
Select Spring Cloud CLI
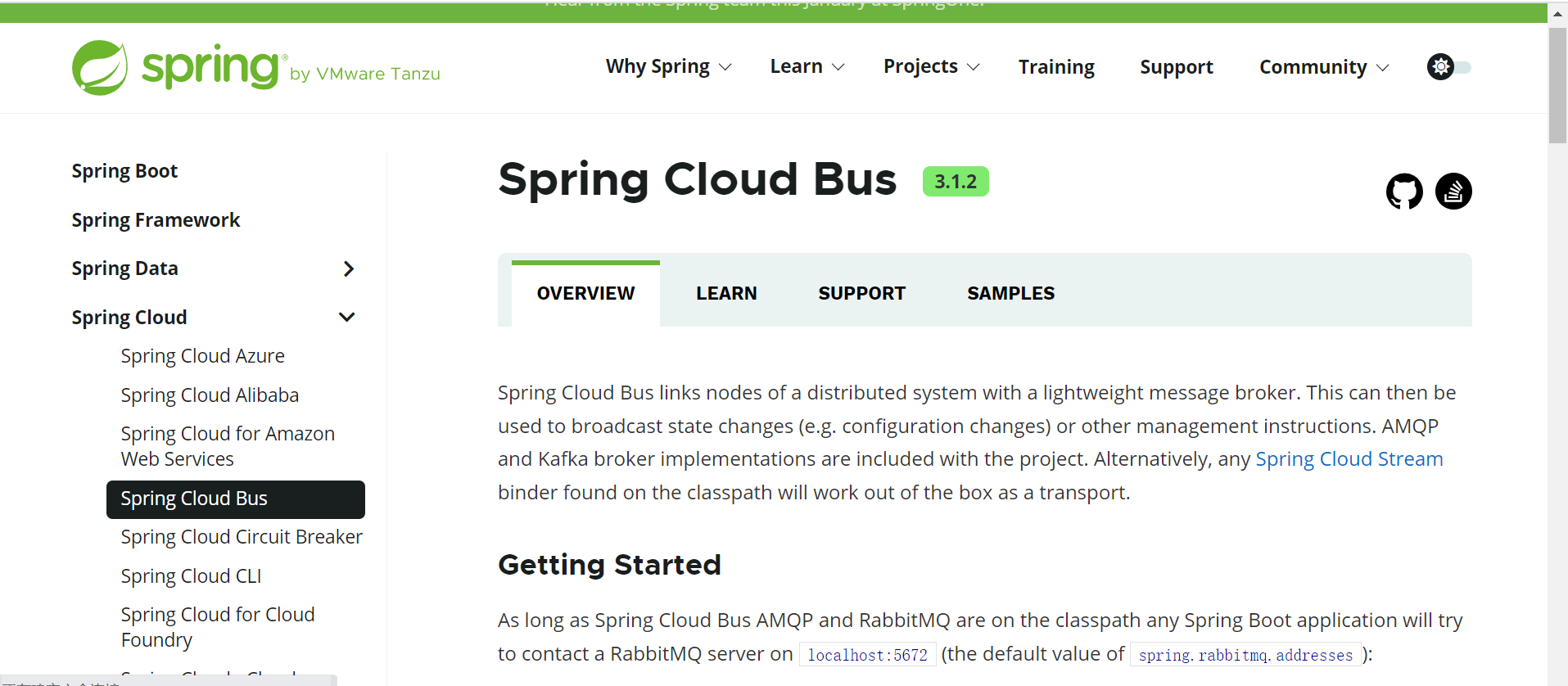click(x=191, y=576)
